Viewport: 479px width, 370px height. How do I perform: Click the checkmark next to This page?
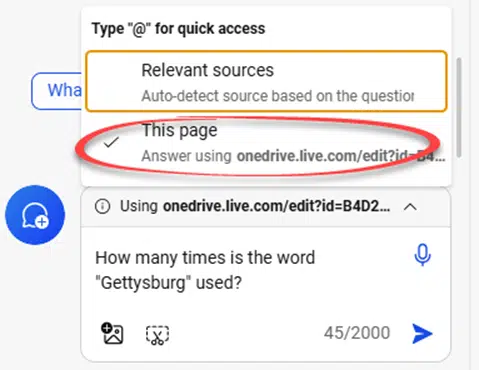coord(111,142)
